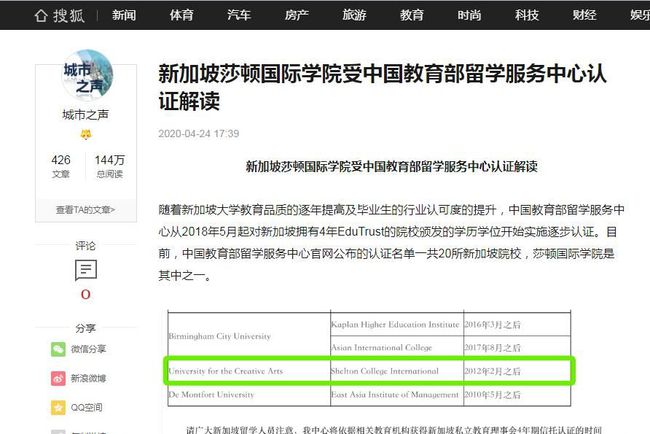Click the QQ空间 label

[86, 407]
